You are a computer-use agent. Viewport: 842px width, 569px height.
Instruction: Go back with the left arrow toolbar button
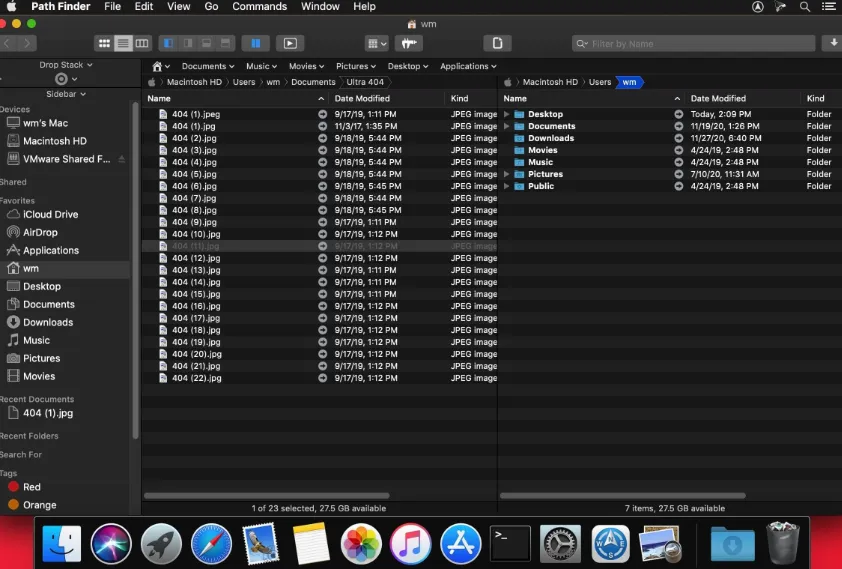click(x=8, y=43)
